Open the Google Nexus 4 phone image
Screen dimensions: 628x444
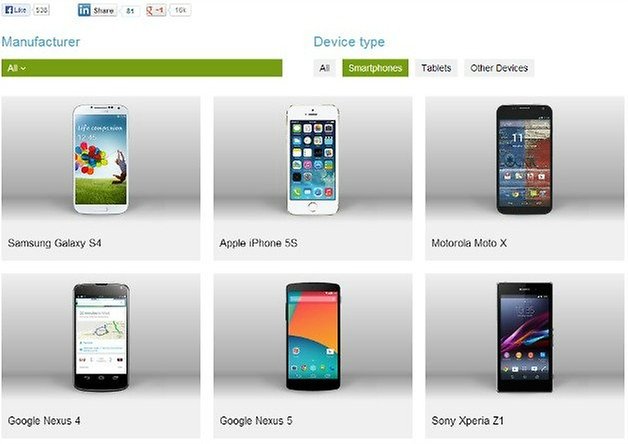101,337
